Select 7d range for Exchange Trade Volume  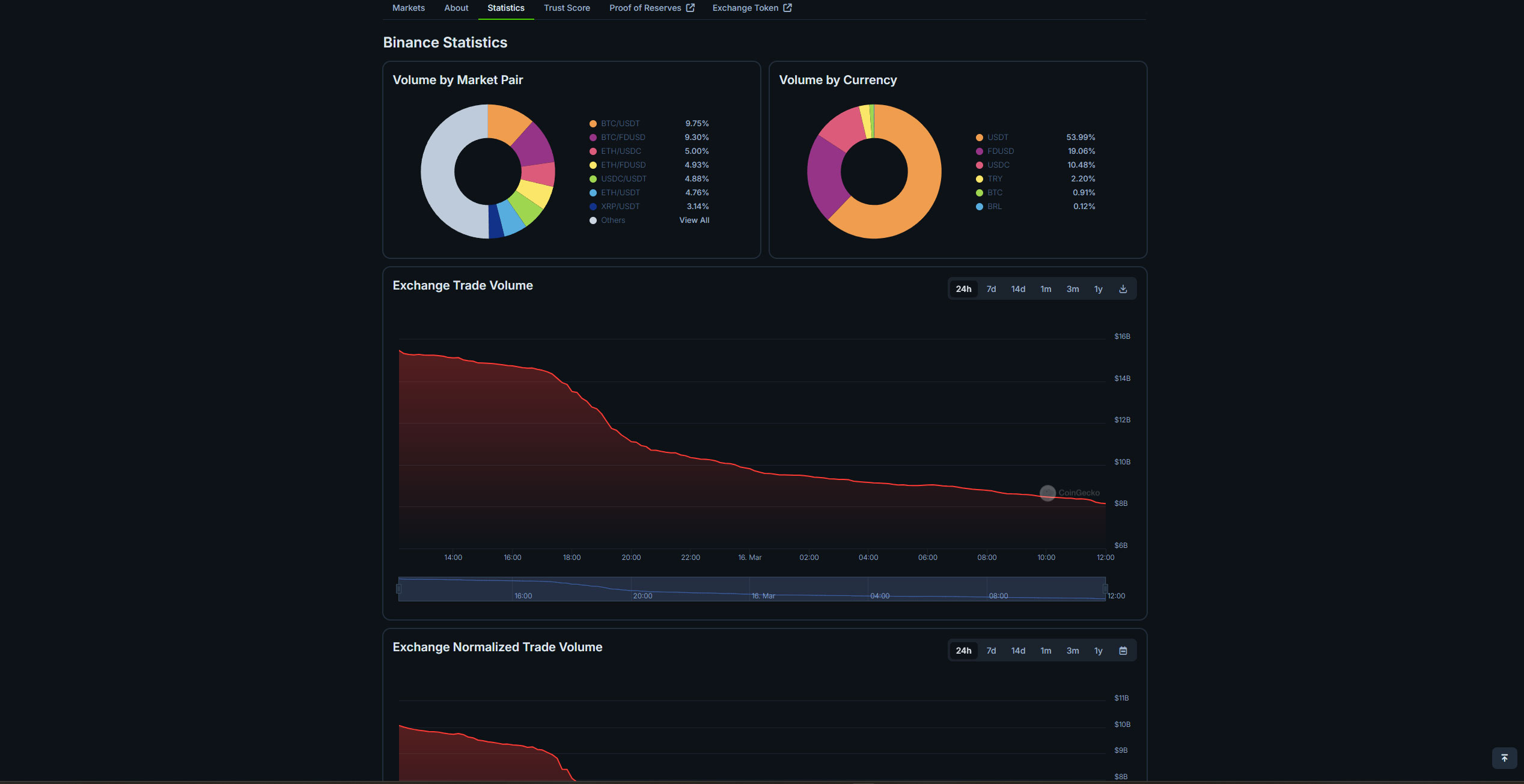[x=991, y=289]
